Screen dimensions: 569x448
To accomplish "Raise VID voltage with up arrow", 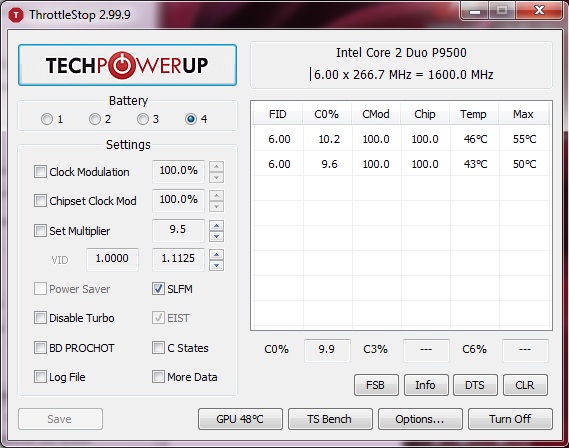I will (217, 255).
